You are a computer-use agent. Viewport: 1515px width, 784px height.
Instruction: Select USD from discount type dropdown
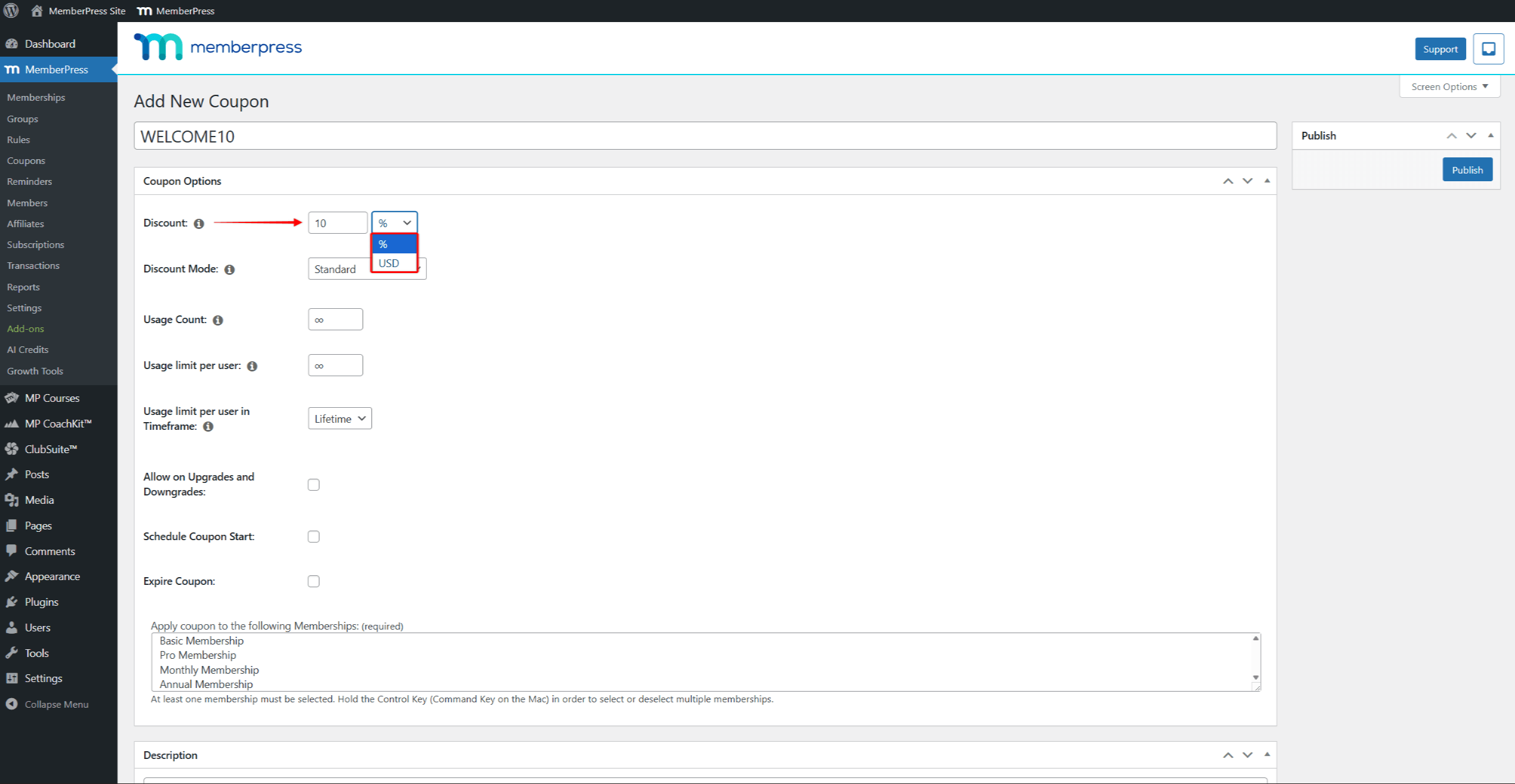tap(389, 263)
